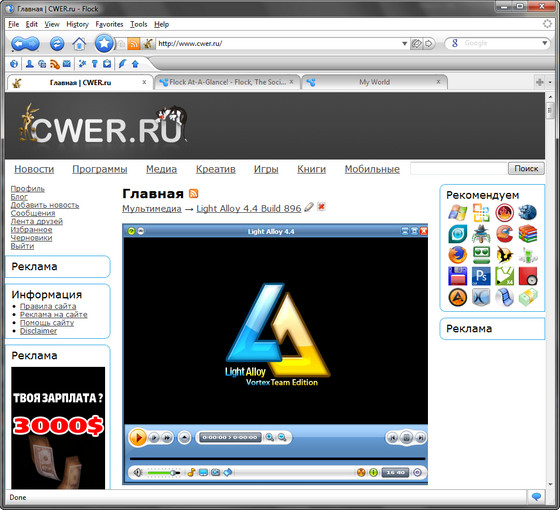Open the Photoshop Ps icon in Рекомендуем

[481, 276]
